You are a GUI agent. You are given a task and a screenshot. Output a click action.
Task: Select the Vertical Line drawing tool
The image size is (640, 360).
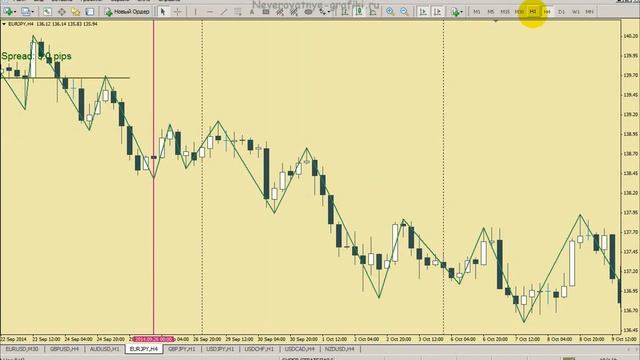pyautogui.click(x=196, y=12)
